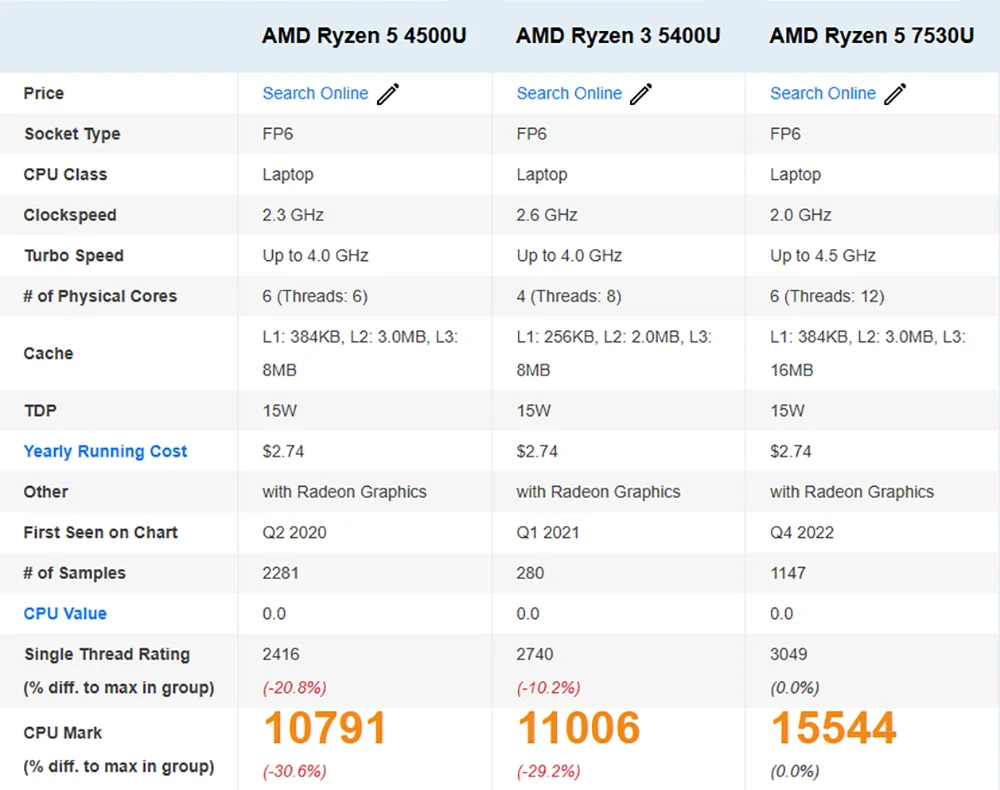Open the Yearly Running Cost link
This screenshot has width=1000, height=790.
(105, 452)
